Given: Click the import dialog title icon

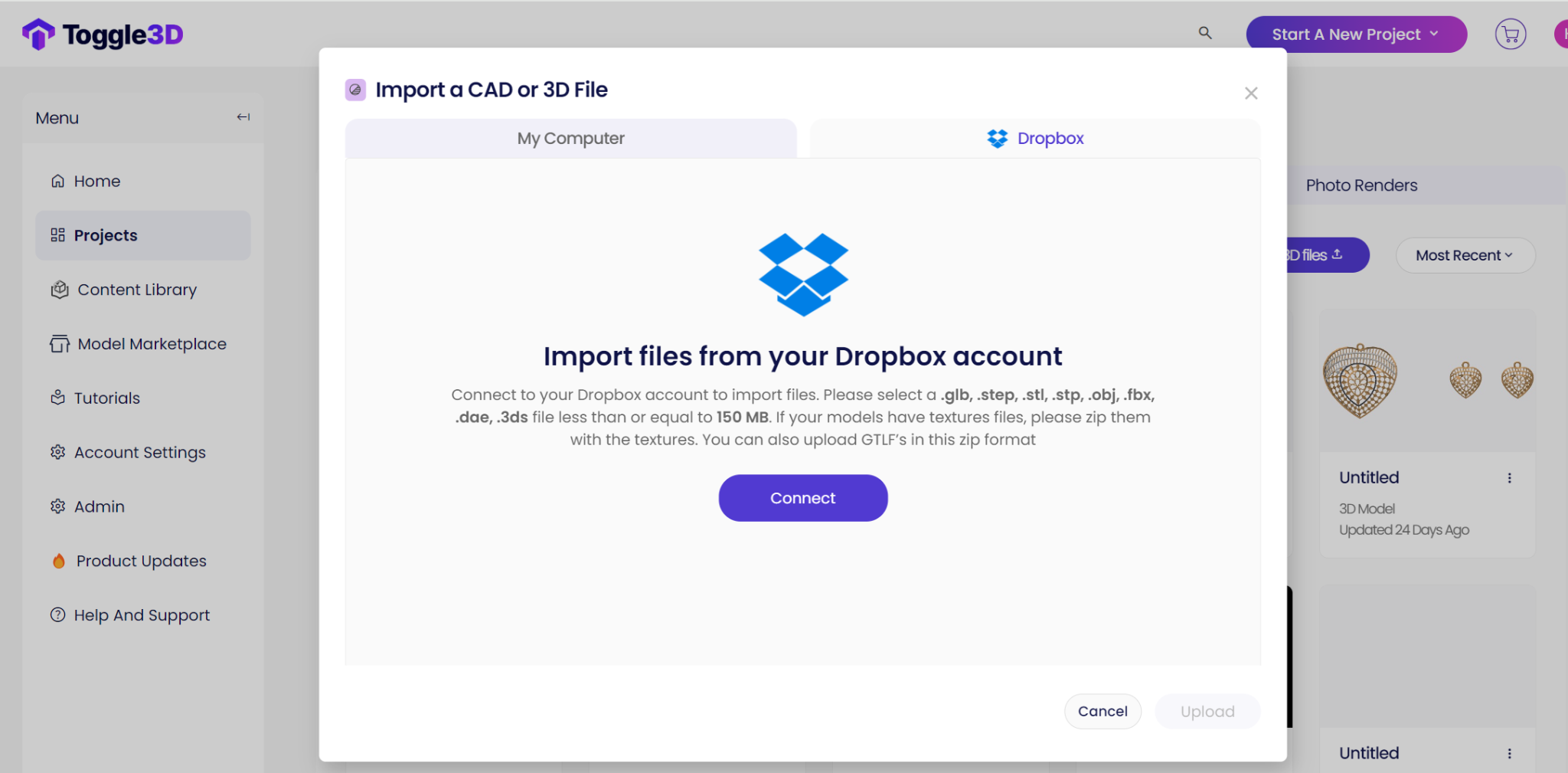Looking at the screenshot, I should click(355, 90).
